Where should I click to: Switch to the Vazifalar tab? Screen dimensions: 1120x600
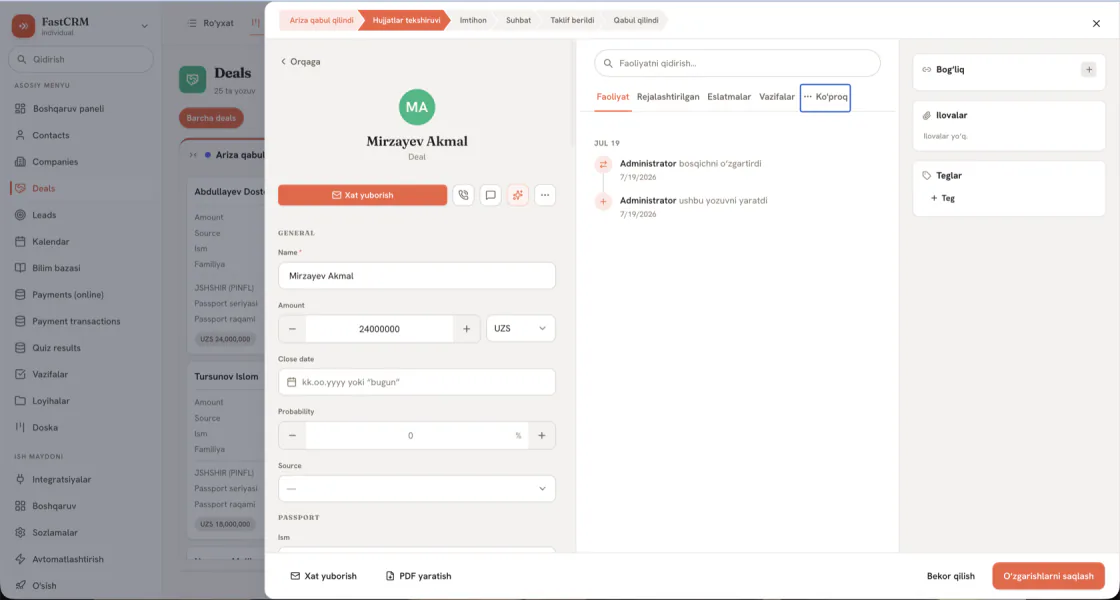(777, 96)
